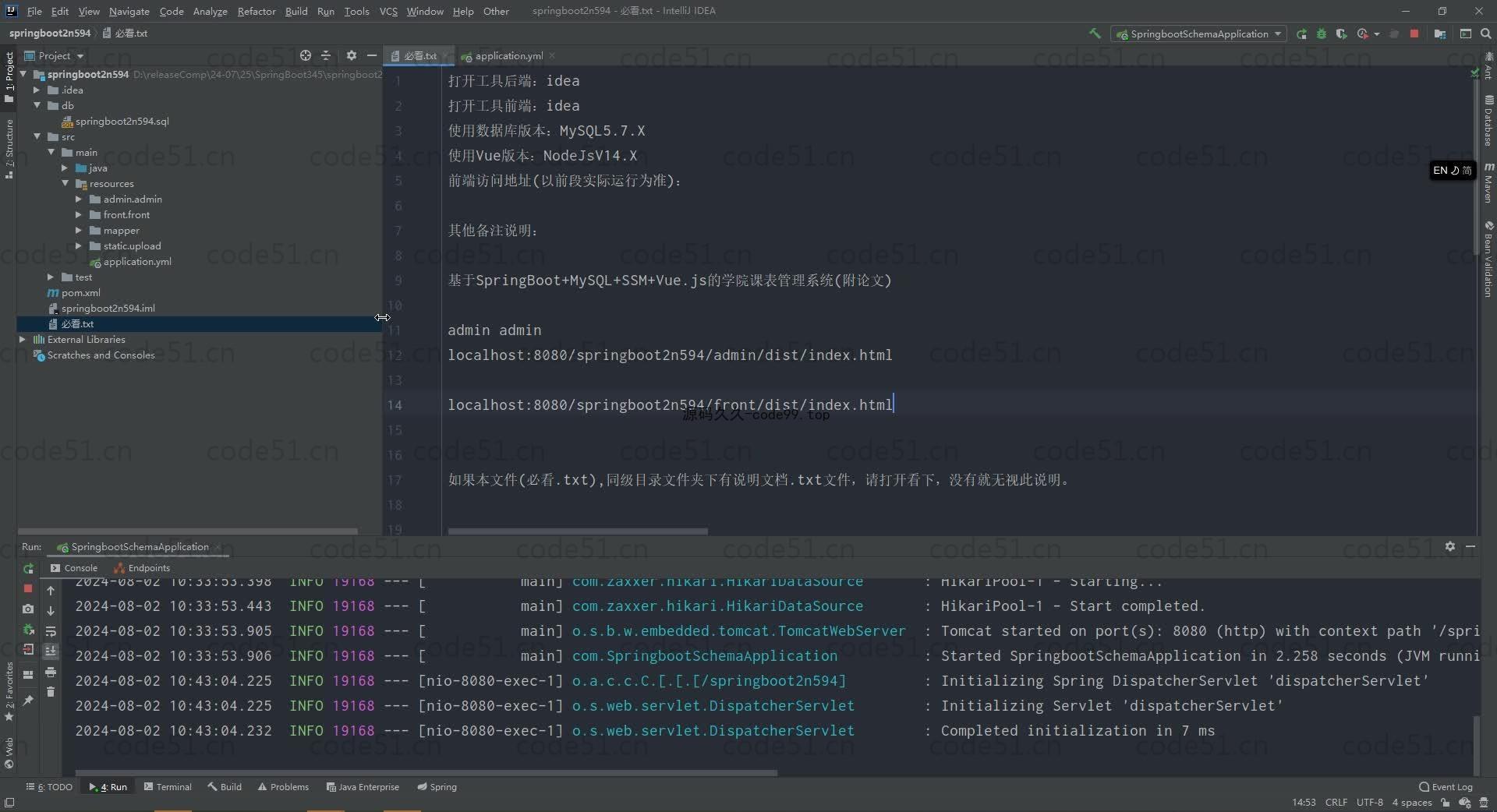The image size is (1497, 812).
Task: Open the Build menu
Action: [x=296, y=11]
